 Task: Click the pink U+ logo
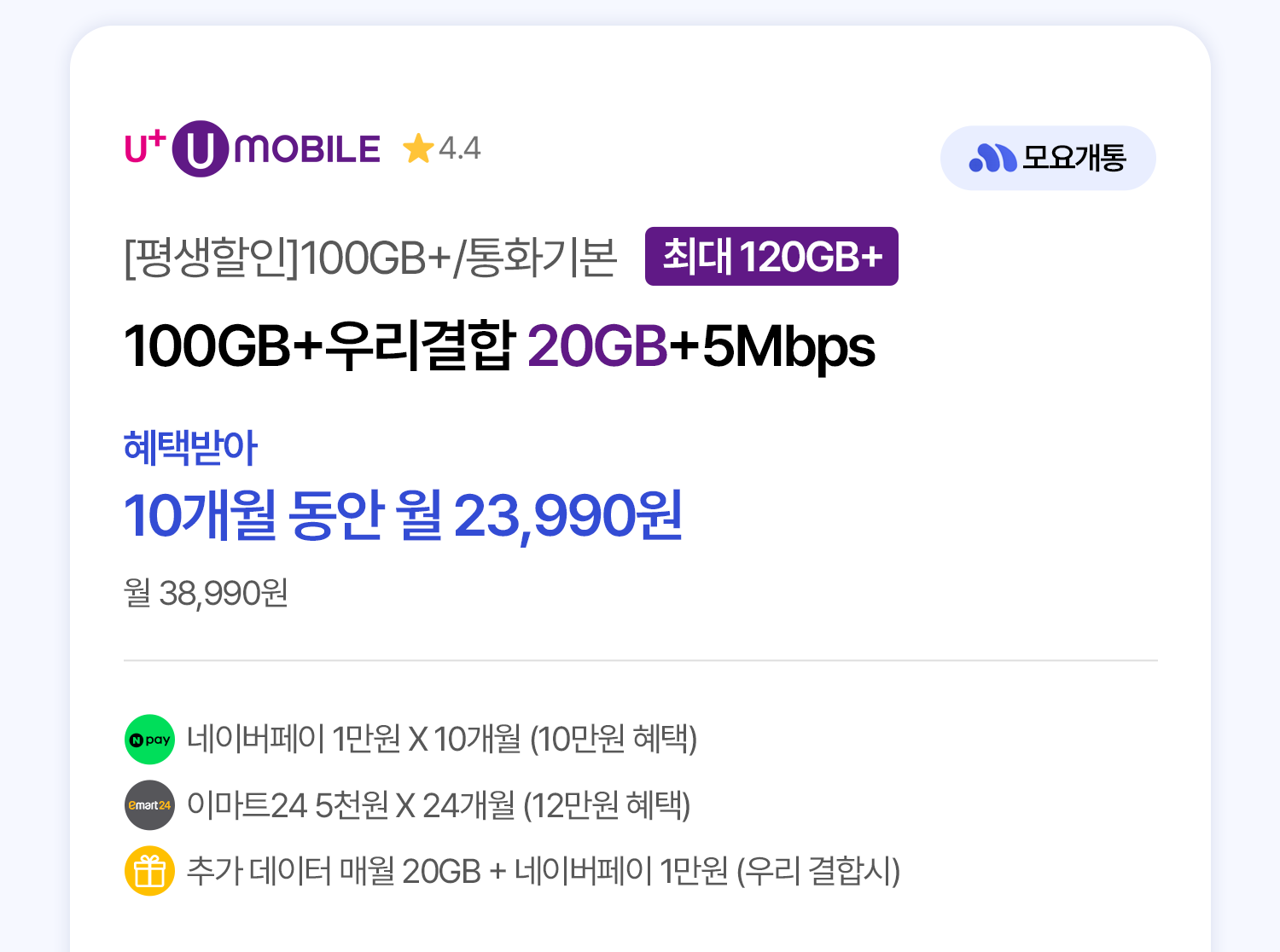(x=144, y=148)
